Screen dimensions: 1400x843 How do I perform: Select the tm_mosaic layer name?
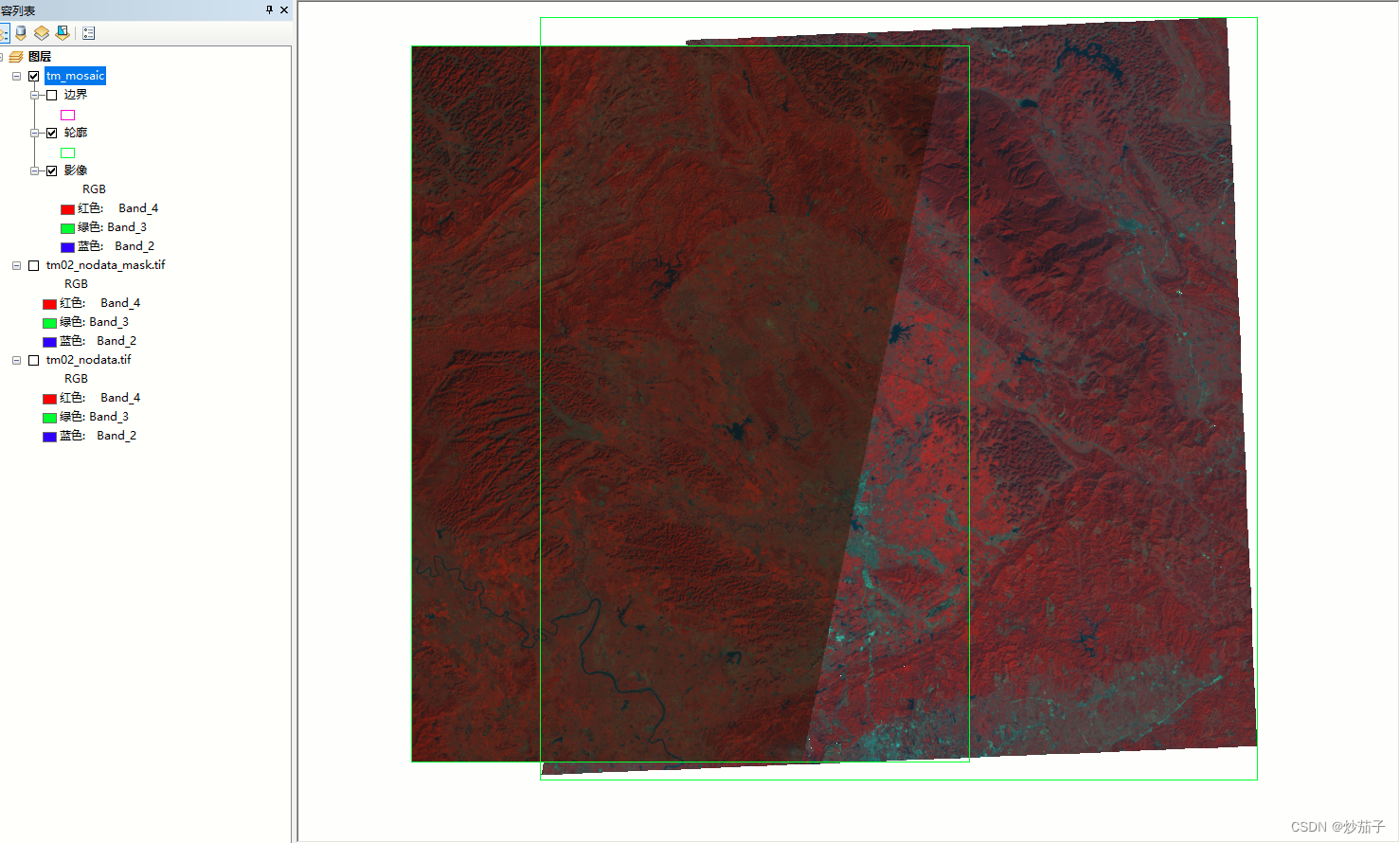[x=75, y=76]
